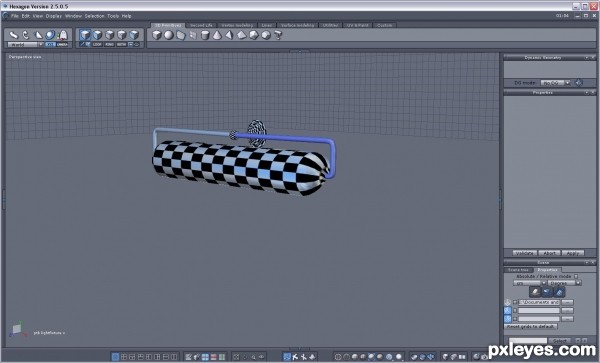Switch to the Second Life tab

coord(201,25)
